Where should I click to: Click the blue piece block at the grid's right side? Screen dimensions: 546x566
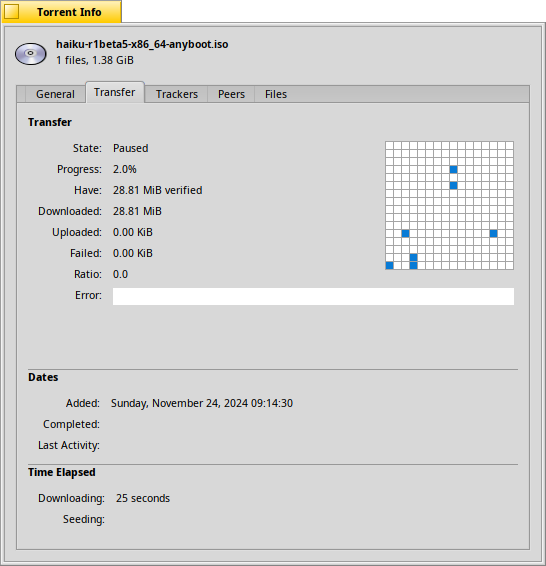point(494,234)
